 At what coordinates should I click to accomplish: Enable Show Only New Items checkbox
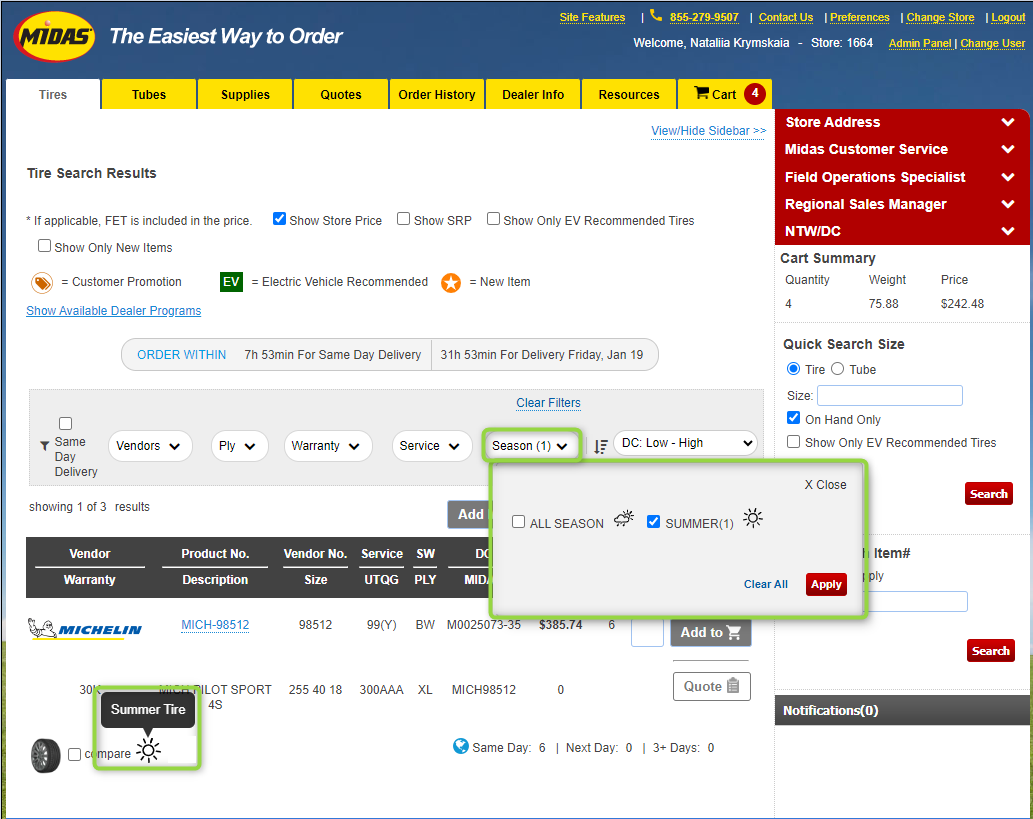pyautogui.click(x=44, y=246)
